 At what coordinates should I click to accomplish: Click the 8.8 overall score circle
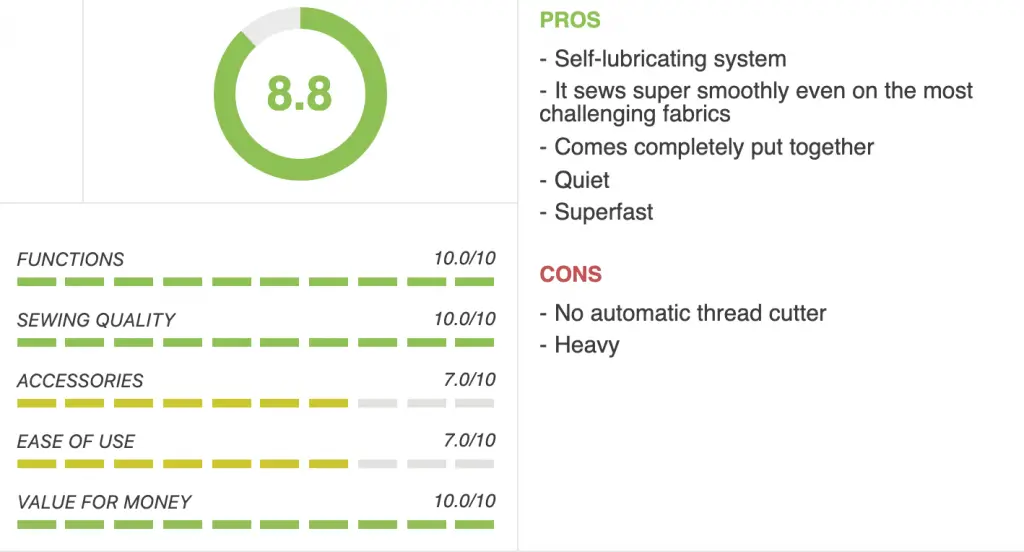[x=300, y=93]
